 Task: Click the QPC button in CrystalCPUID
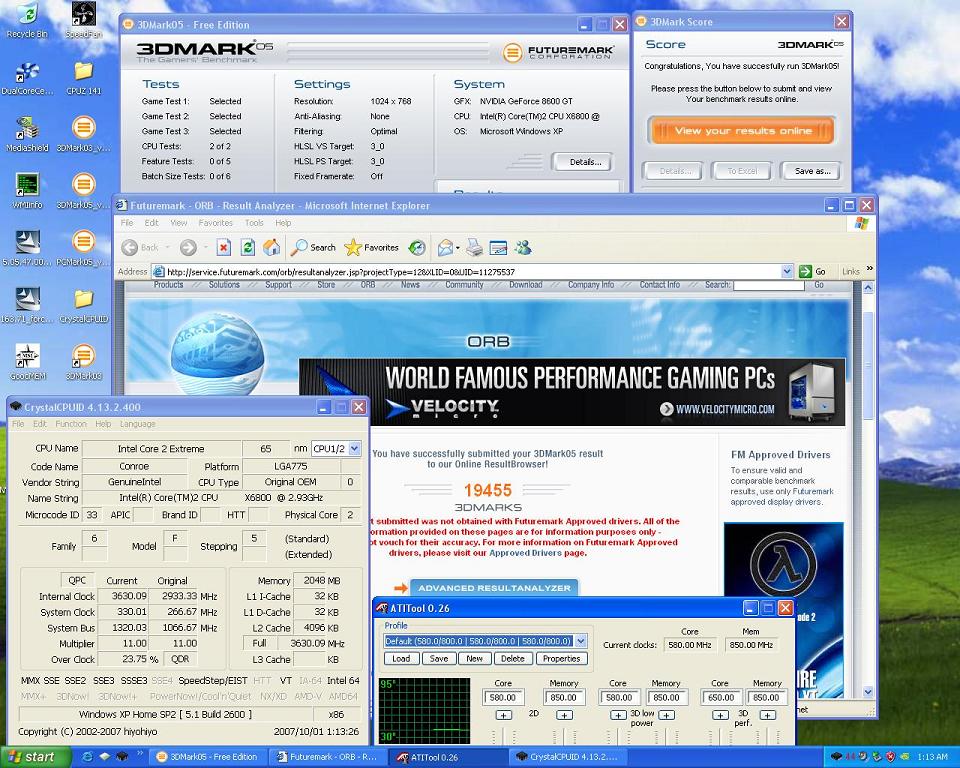77,581
